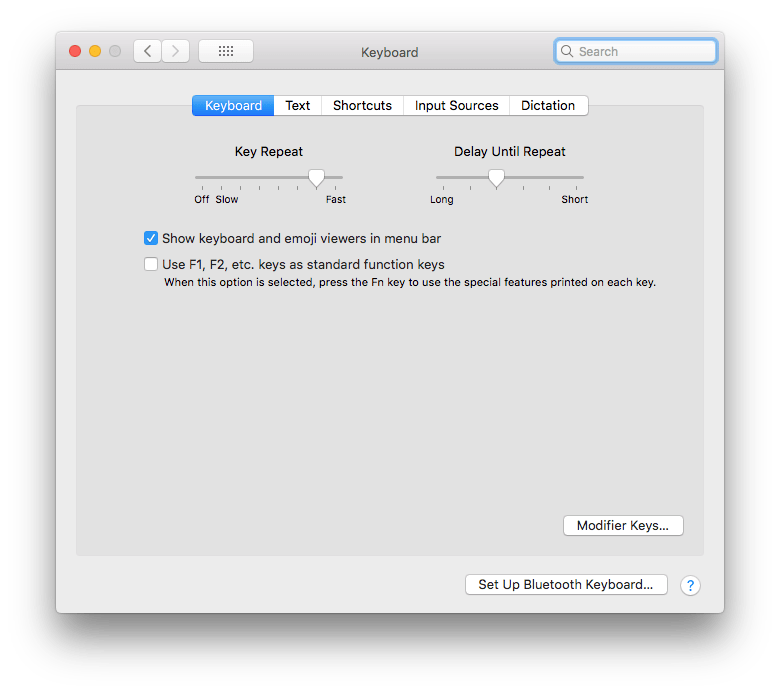Click Set Up Bluetooth Keyboard button

pyautogui.click(x=565, y=585)
